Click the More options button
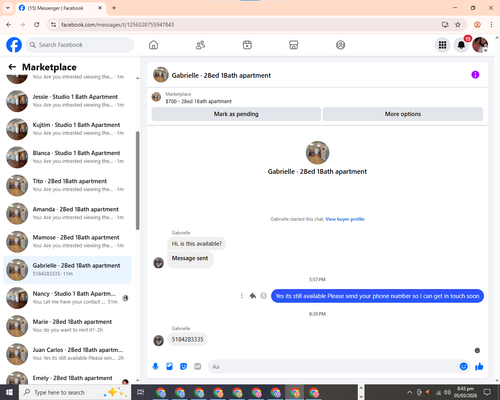Viewport: 500px width, 400px height. coord(403,114)
